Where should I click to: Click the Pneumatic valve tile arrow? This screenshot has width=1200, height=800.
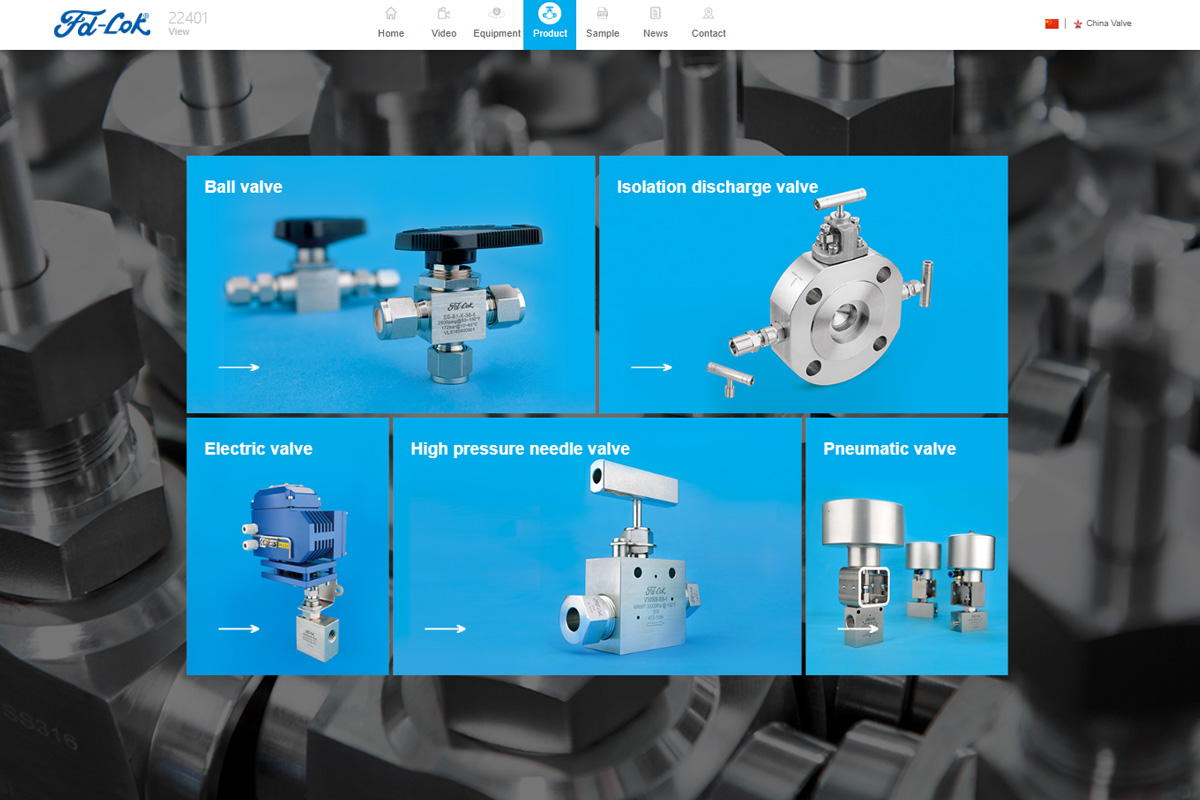coord(858,629)
